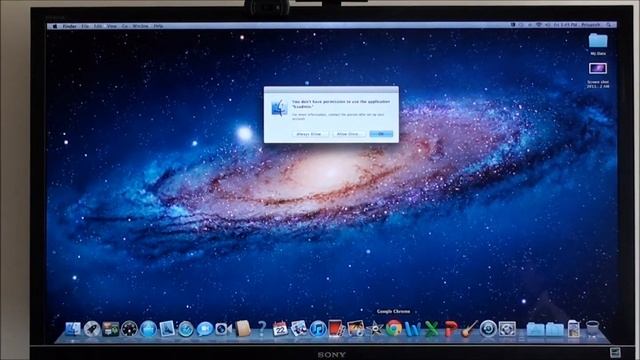Open the View menu
This screenshot has width=640, height=360.
112,26
